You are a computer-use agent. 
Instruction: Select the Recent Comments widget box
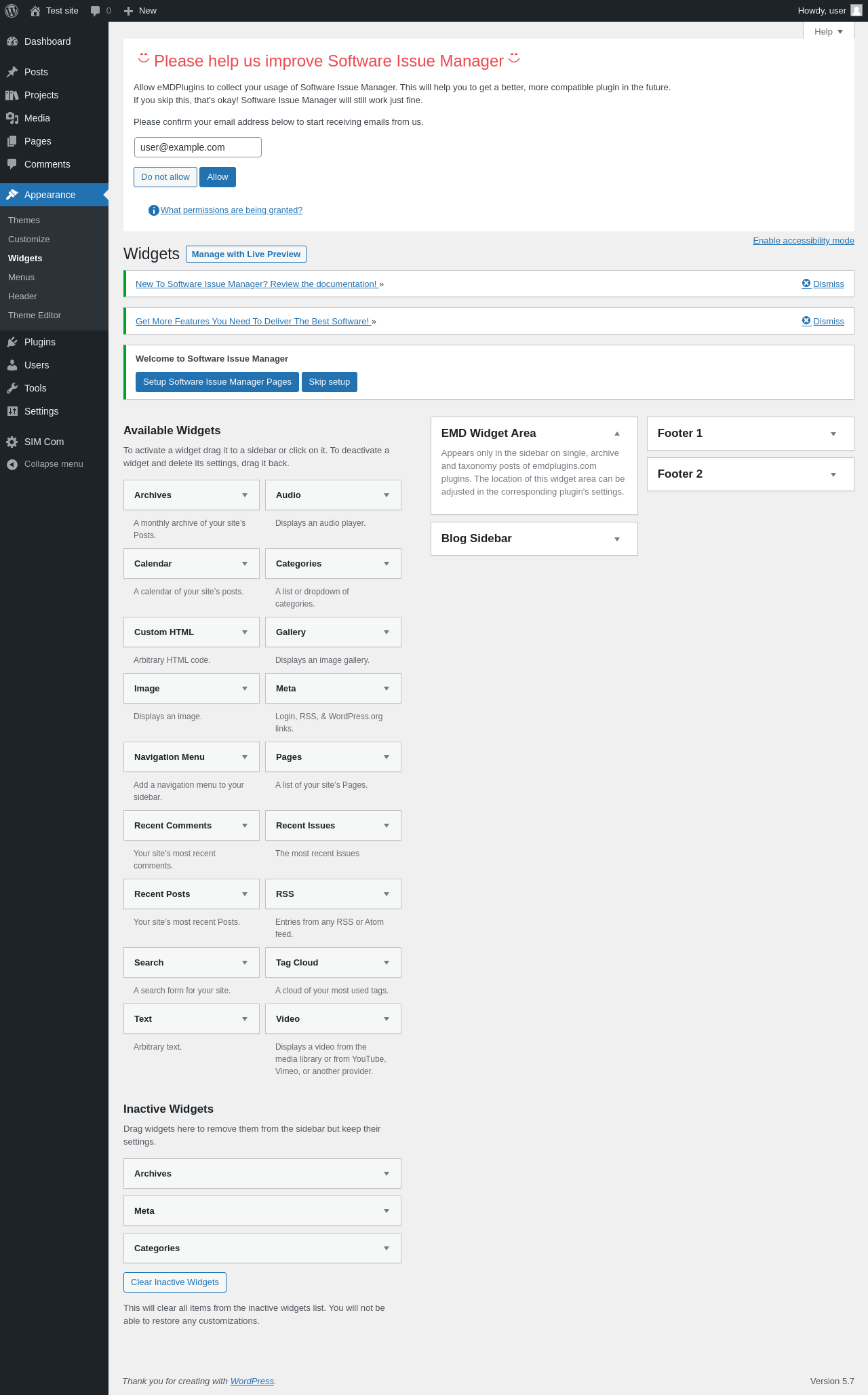pyautogui.click(x=191, y=826)
